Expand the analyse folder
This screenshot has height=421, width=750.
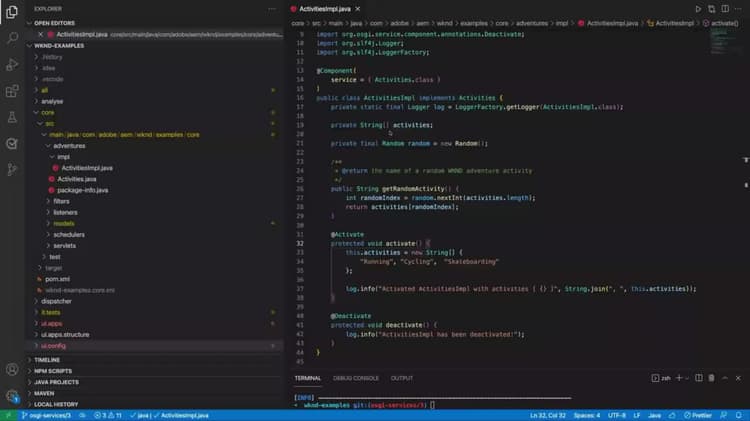[x=52, y=101]
